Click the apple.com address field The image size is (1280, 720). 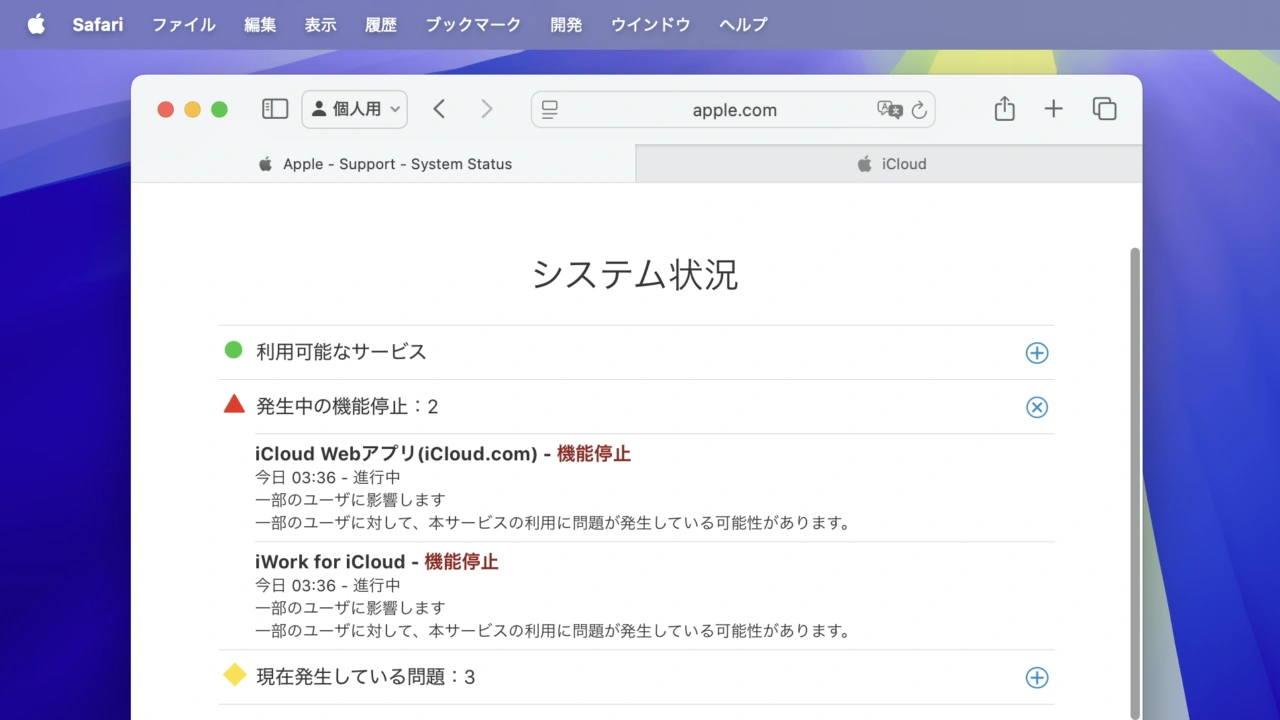(734, 110)
